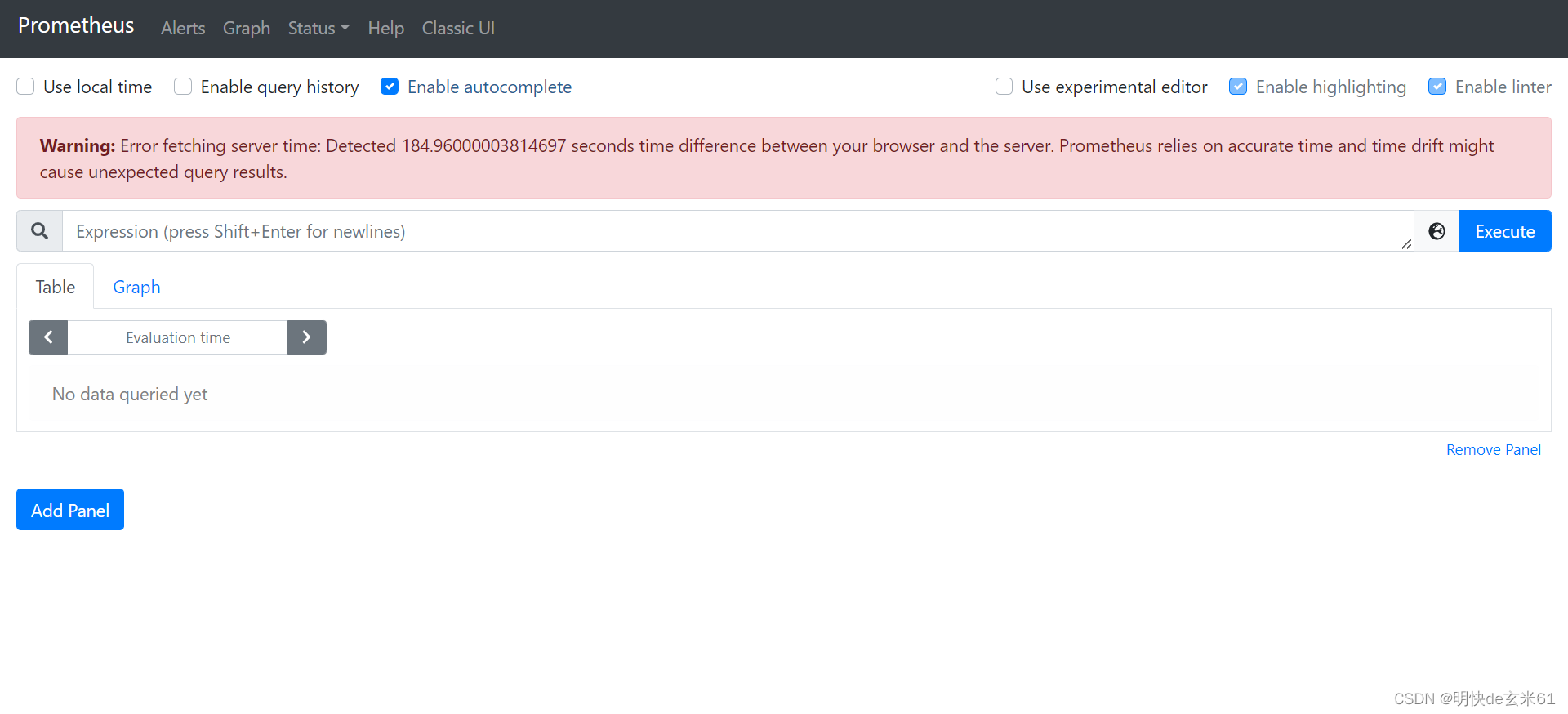The image size is (1568, 714).
Task: Check Use experimental editor
Action: 1004,87
